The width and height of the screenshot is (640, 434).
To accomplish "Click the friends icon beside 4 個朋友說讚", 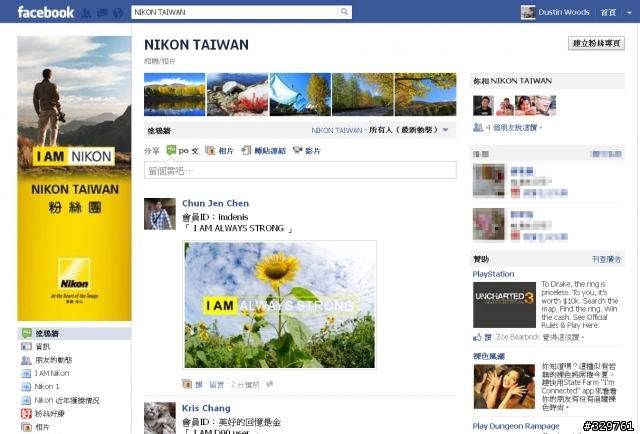I will 478,127.
